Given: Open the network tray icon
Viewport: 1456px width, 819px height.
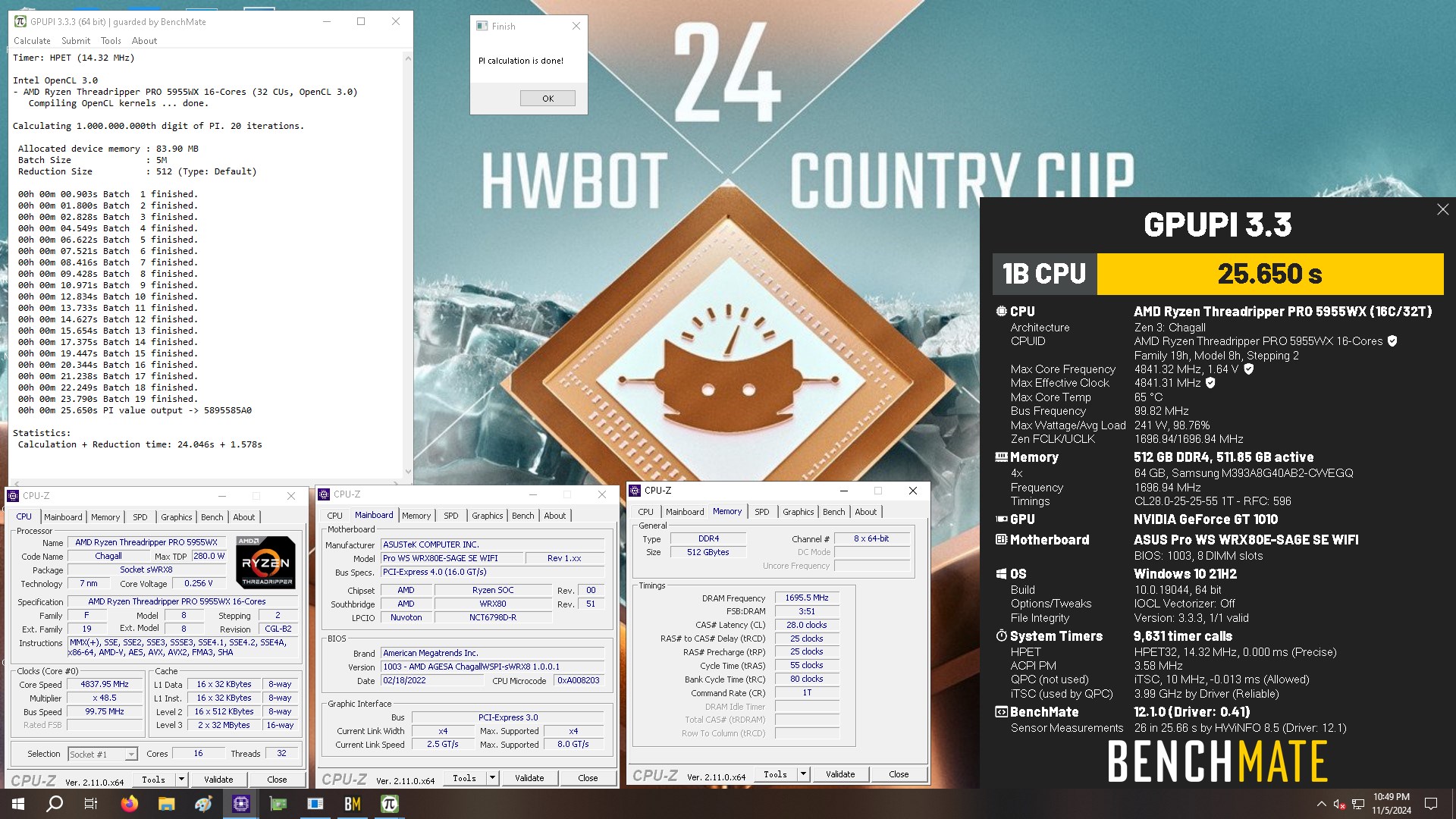Looking at the screenshot, I should (1358, 805).
